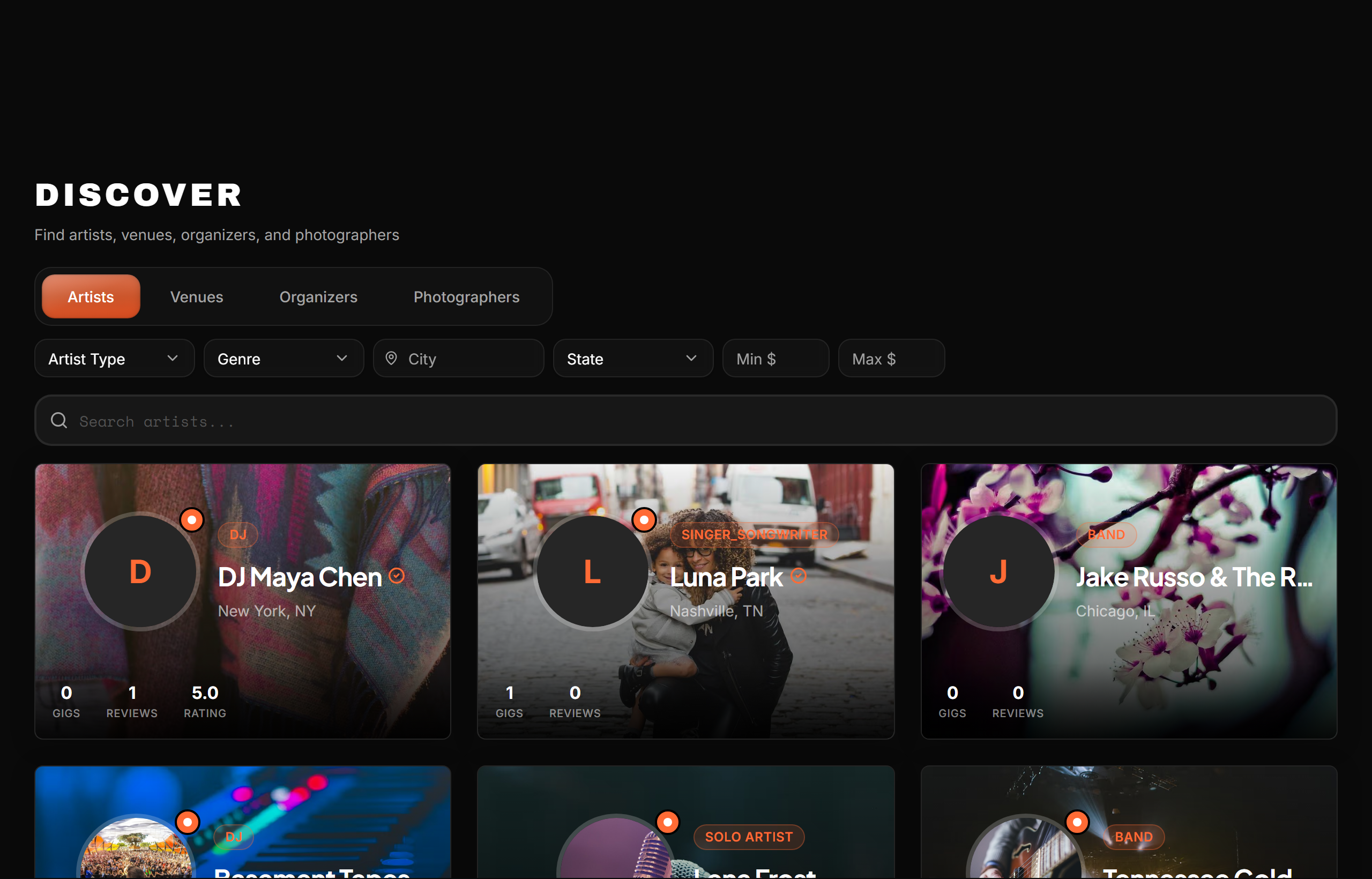
Task: Click the DJ tag on DJ Maya Chen's card
Action: (238, 535)
